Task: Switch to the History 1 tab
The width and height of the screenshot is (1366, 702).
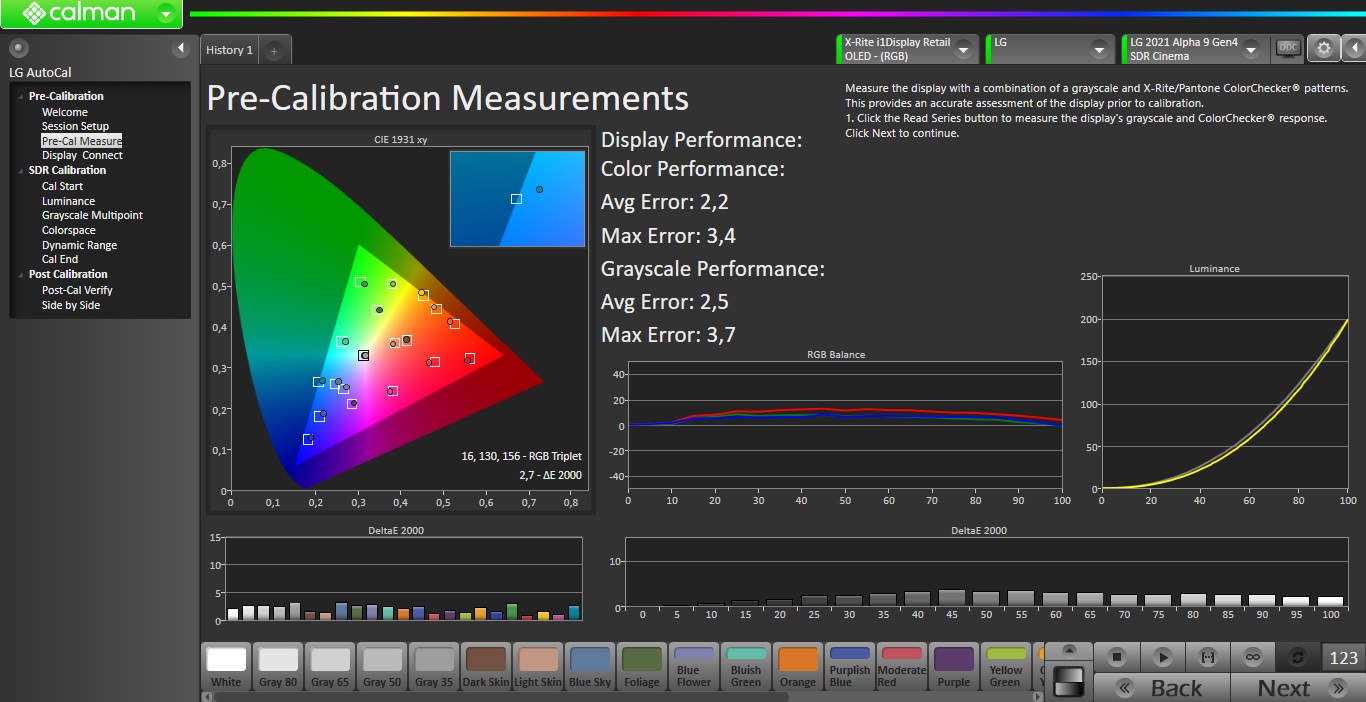Action: [x=229, y=50]
